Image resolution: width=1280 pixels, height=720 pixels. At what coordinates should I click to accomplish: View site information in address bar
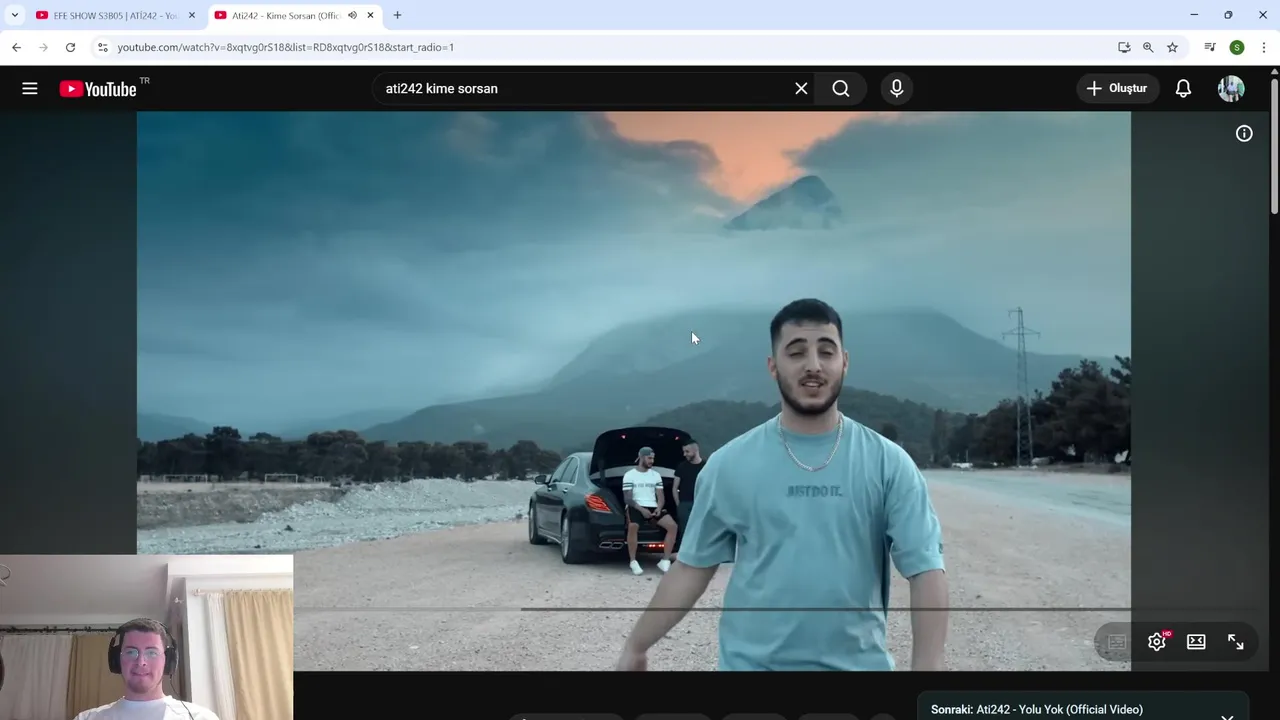[102, 47]
